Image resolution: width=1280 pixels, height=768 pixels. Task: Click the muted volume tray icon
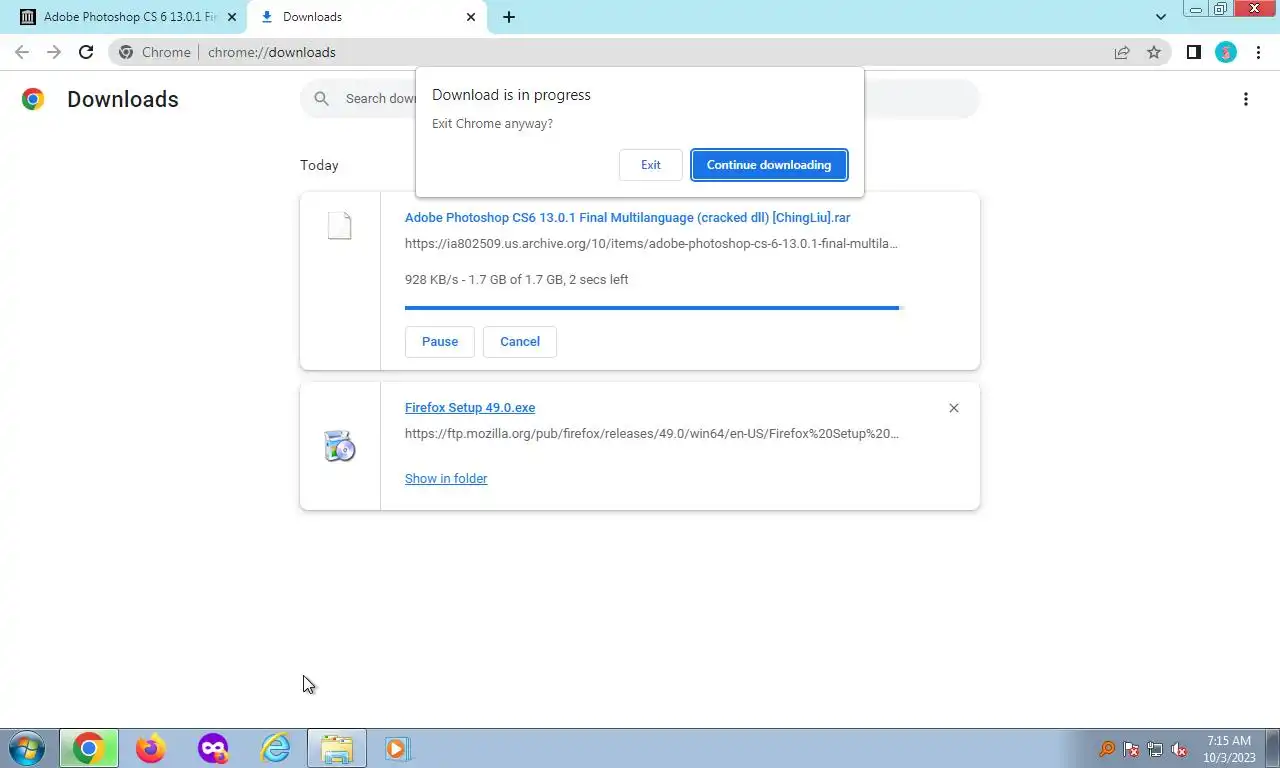1179,749
